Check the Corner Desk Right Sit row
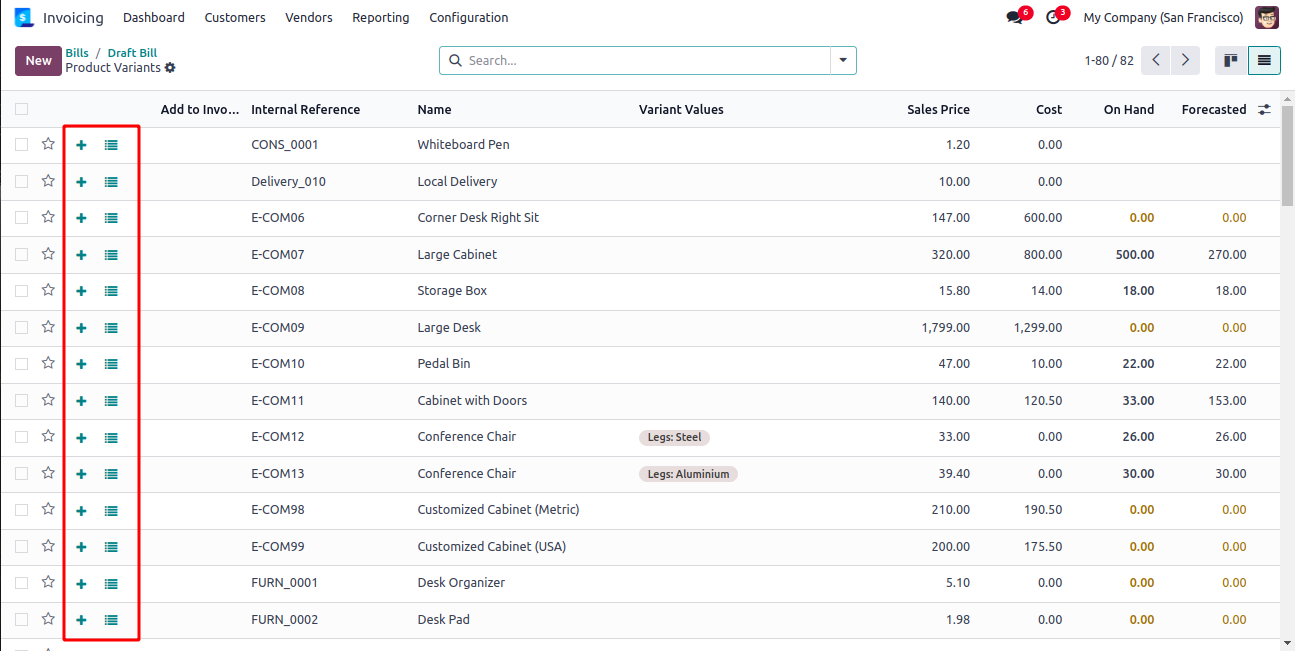 click(x=22, y=218)
